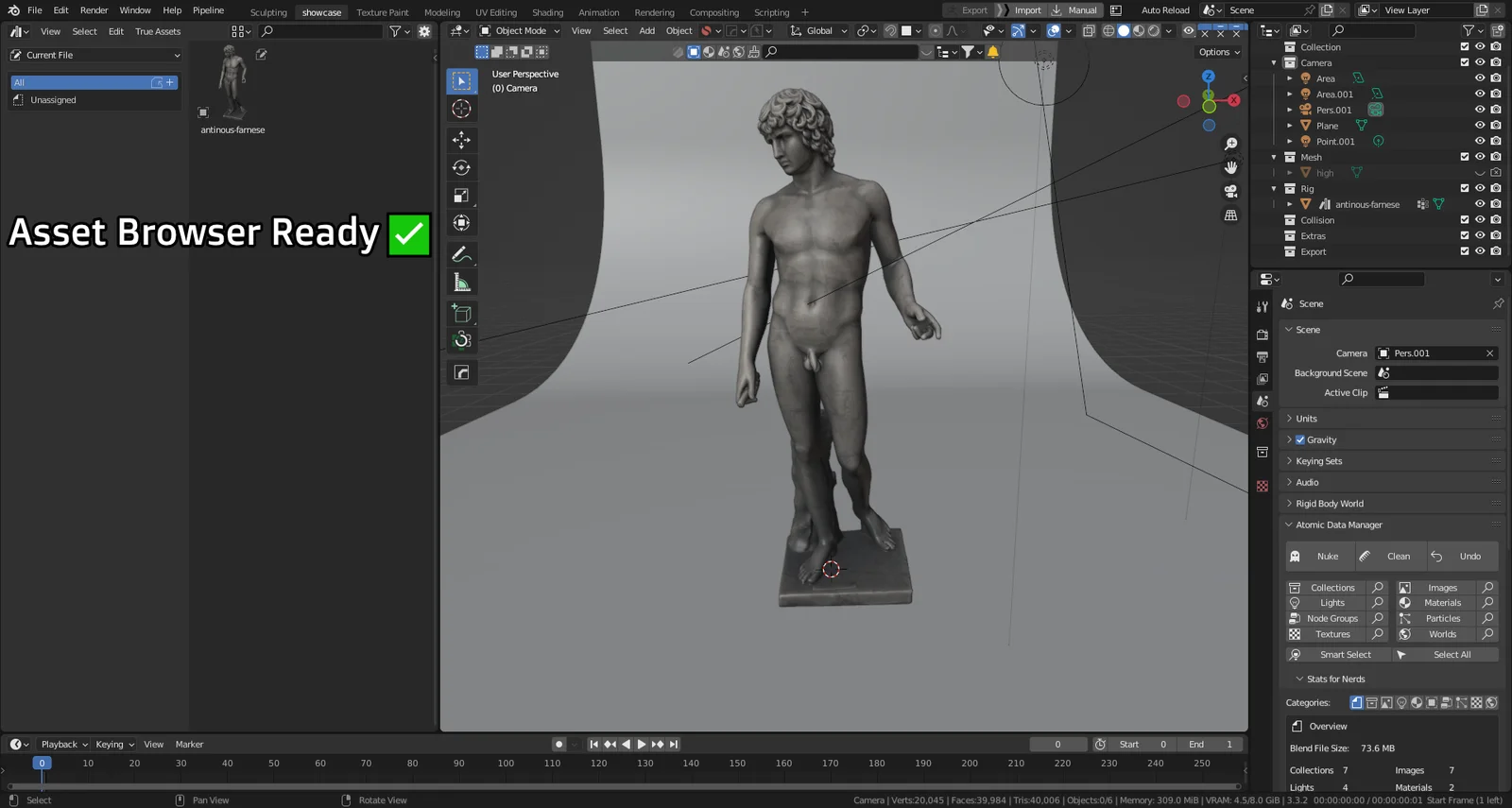Toggle Camera collection checkbox in outliner
This screenshot has width=1512, height=808.
(x=1465, y=63)
